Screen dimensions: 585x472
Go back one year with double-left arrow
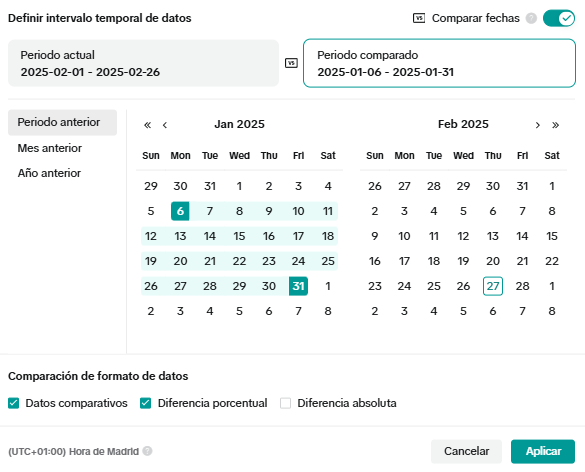pos(147,125)
